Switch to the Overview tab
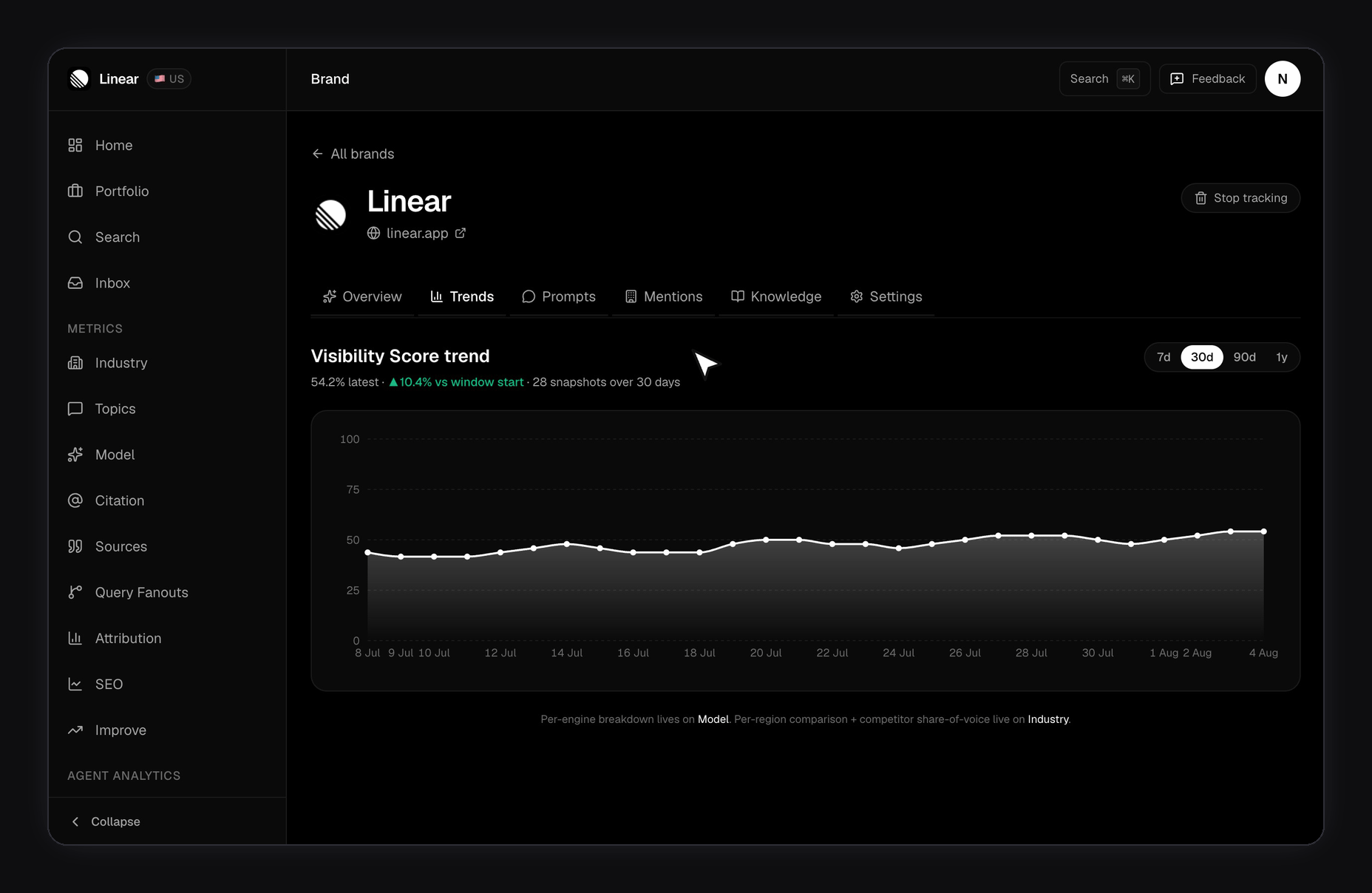The image size is (1372, 893). tap(362, 296)
